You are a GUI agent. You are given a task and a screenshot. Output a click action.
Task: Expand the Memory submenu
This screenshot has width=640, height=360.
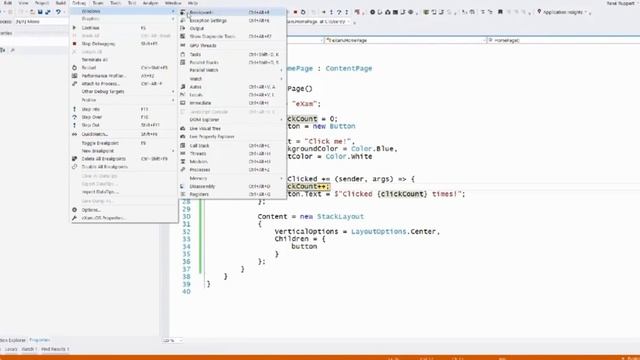[231, 178]
